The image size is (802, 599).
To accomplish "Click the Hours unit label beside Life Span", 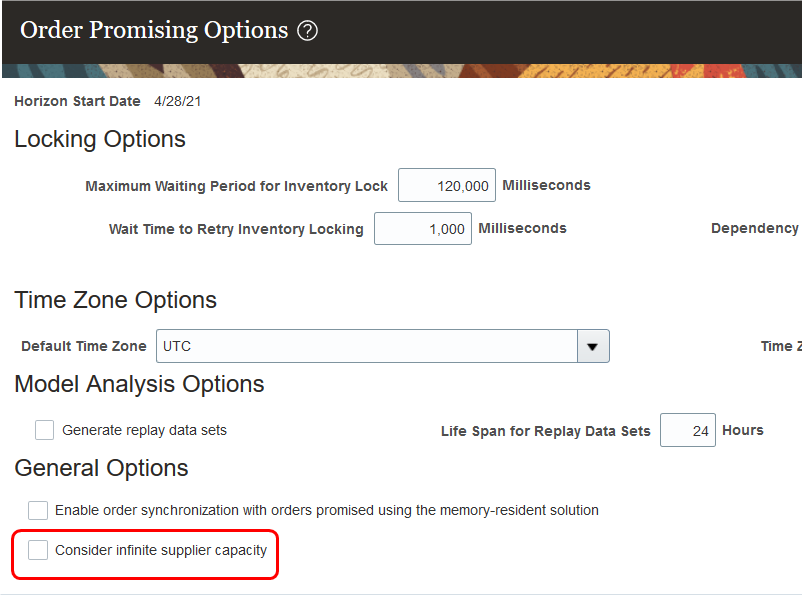I will point(742,430).
